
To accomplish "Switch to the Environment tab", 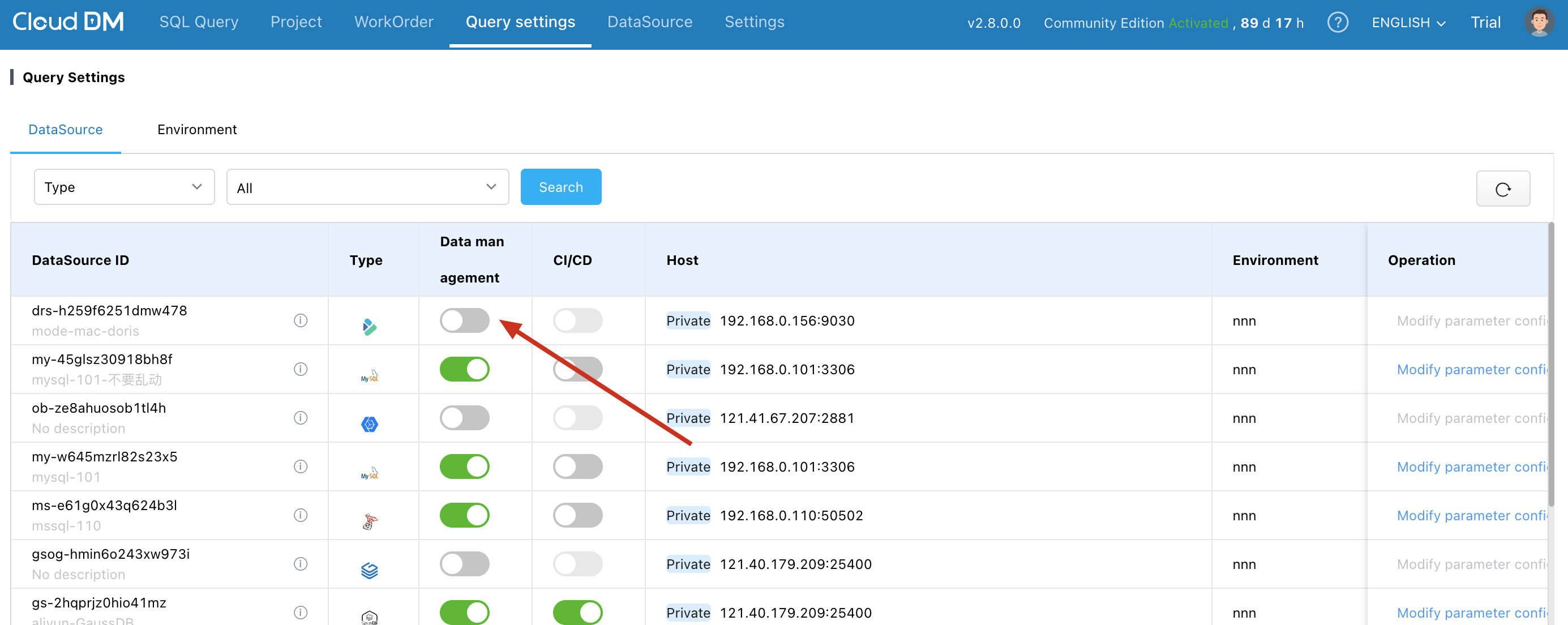I will tap(196, 129).
